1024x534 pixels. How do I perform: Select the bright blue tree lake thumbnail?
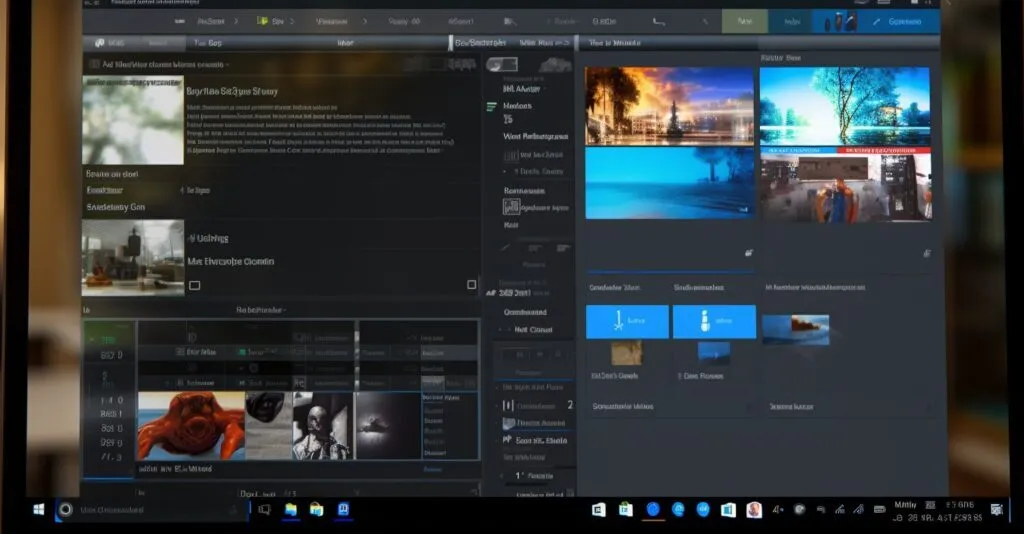pos(844,106)
